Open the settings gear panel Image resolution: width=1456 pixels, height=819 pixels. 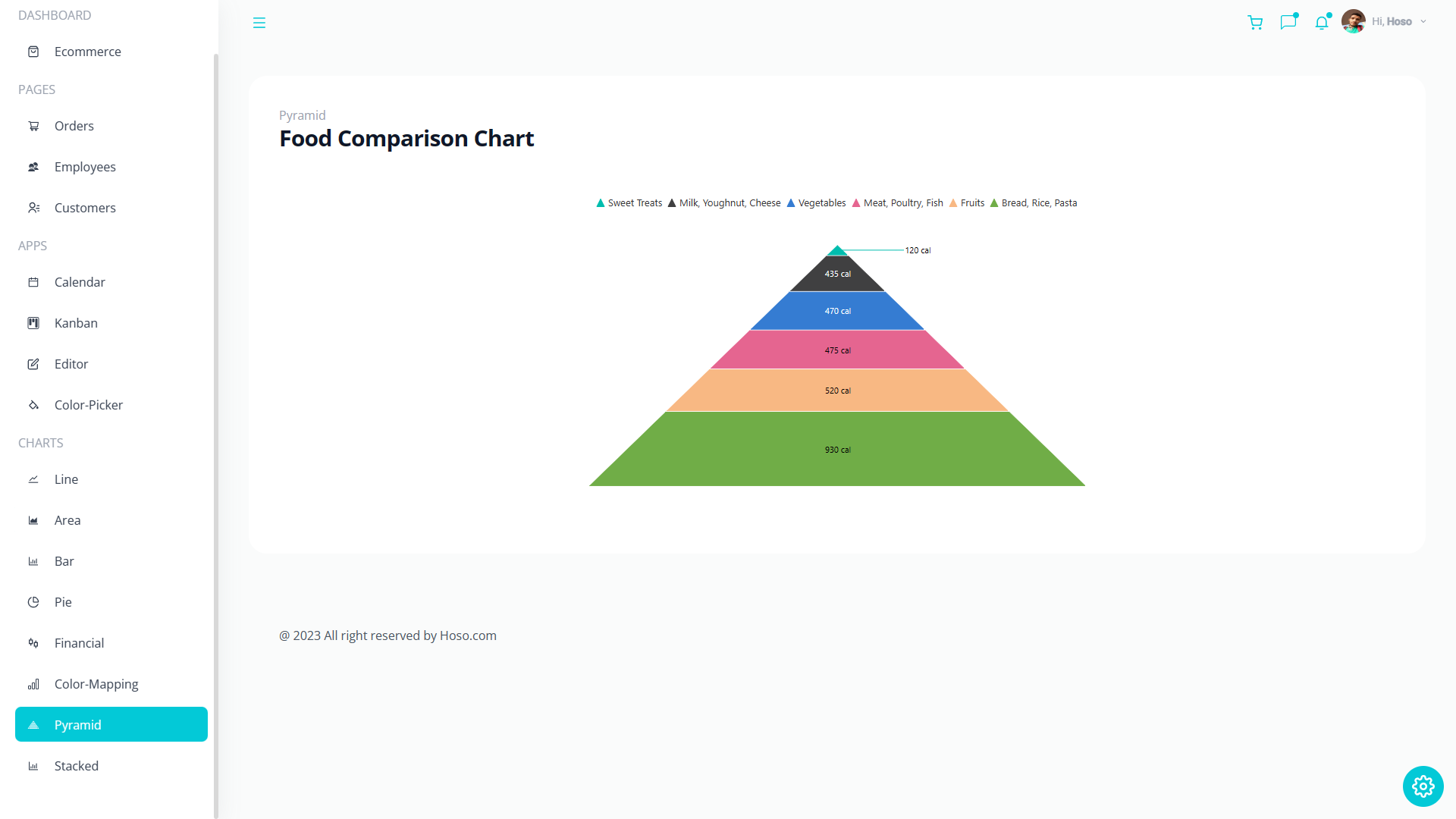[1423, 786]
